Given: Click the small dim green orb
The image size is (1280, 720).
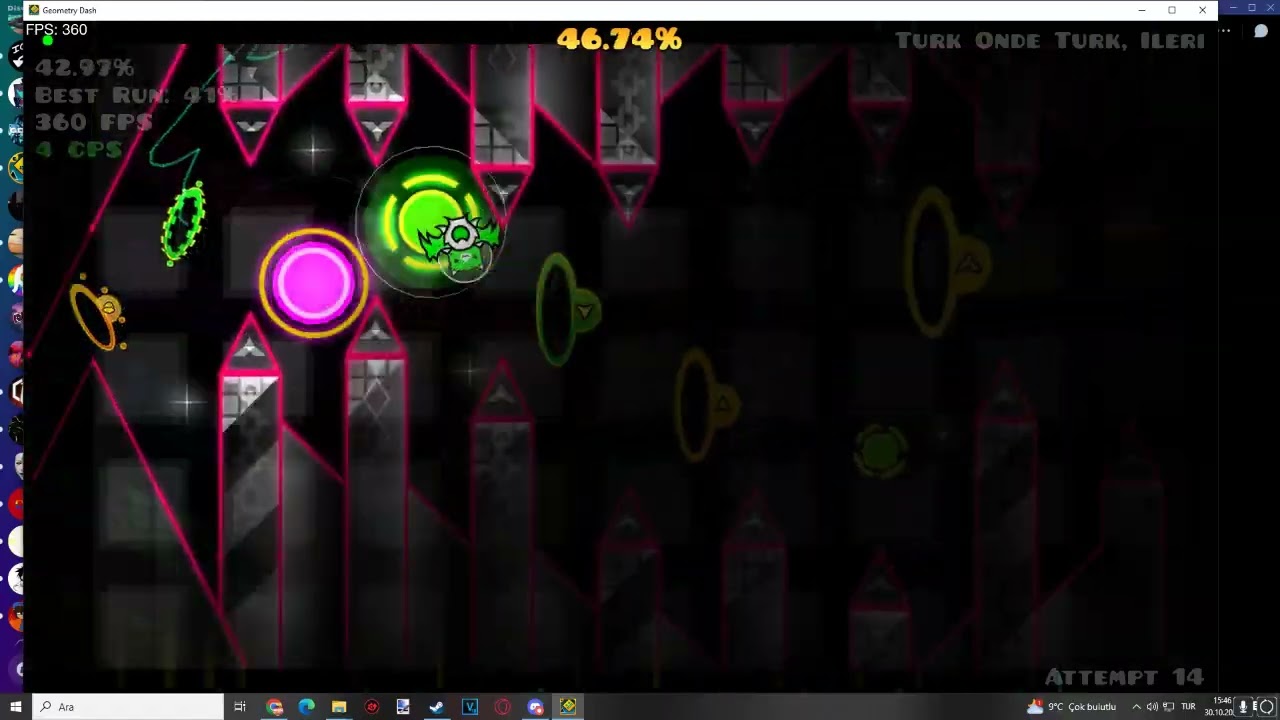Looking at the screenshot, I should (x=881, y=450).
